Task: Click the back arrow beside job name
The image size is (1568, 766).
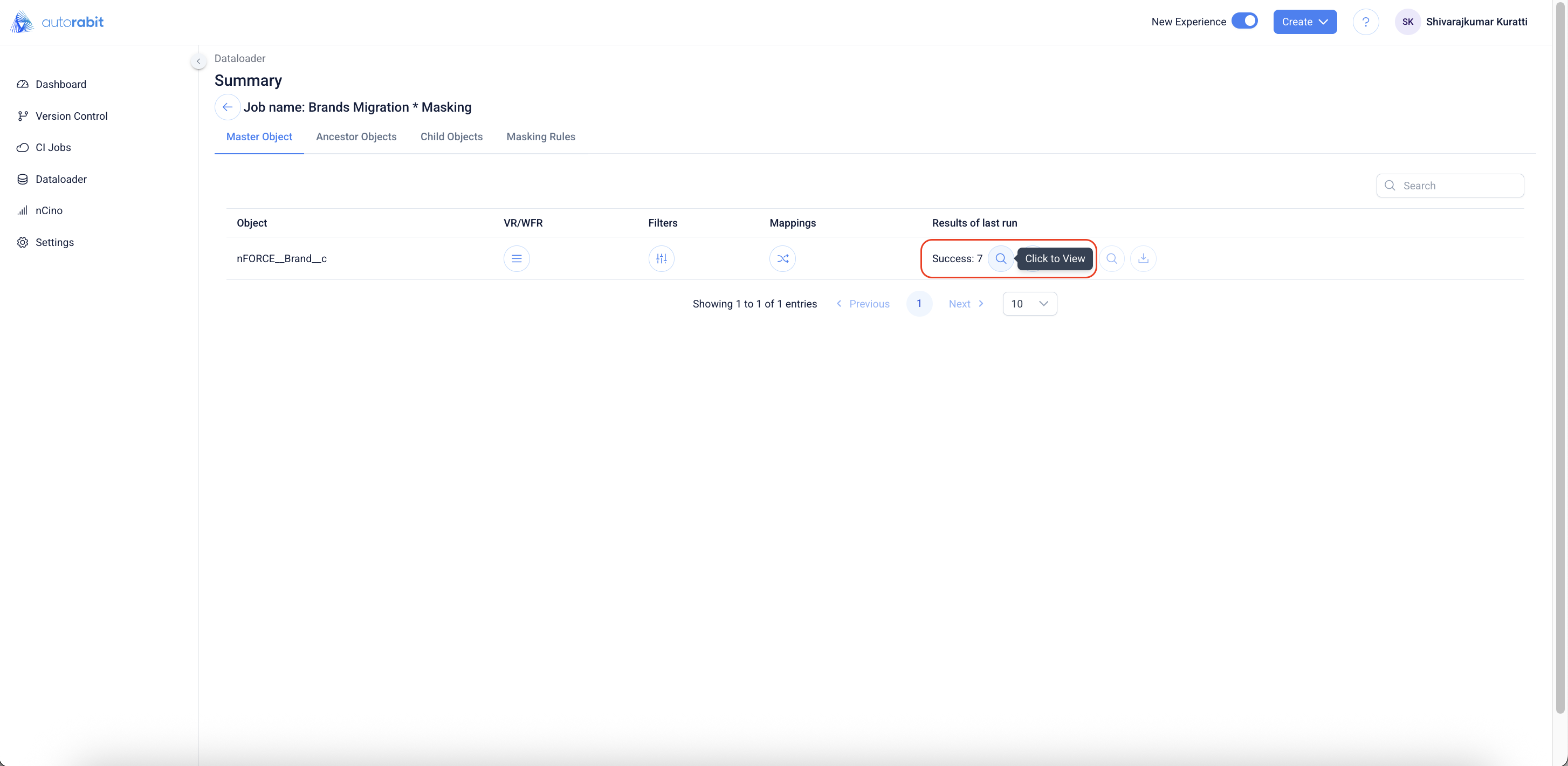Action: [227, 107]
